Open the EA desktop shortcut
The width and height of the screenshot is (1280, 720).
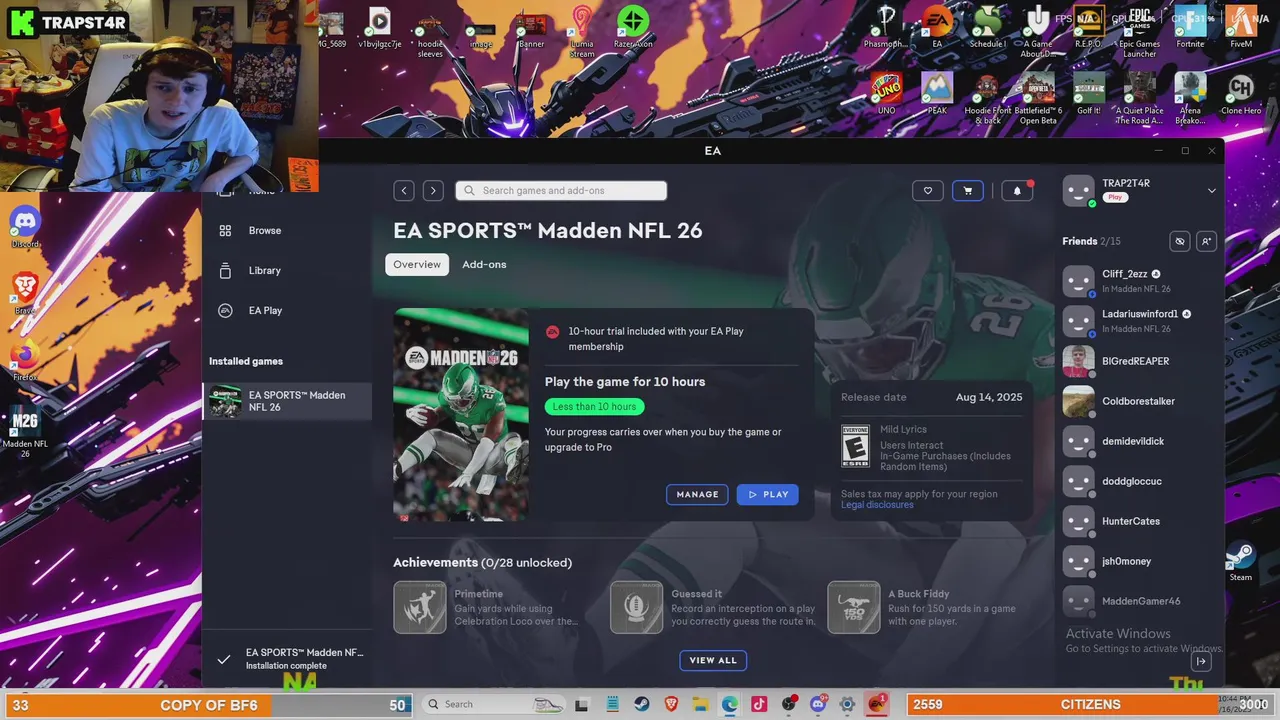[937, 27]
